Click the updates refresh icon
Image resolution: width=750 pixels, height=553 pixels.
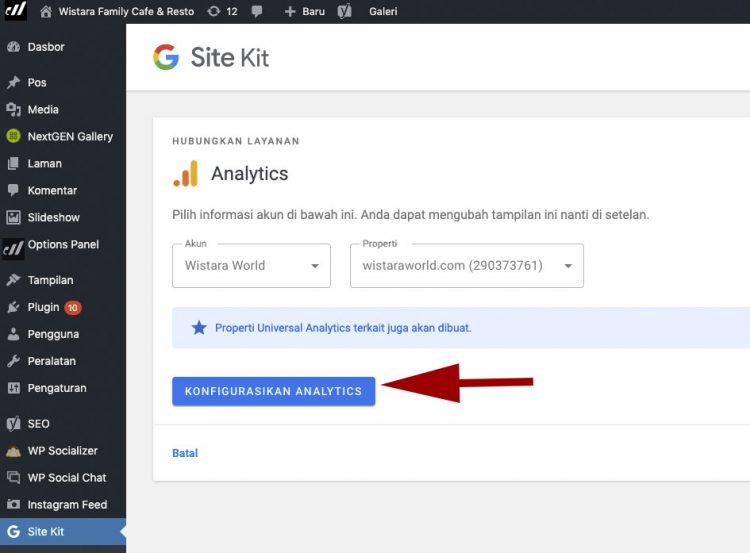(214, 11)
